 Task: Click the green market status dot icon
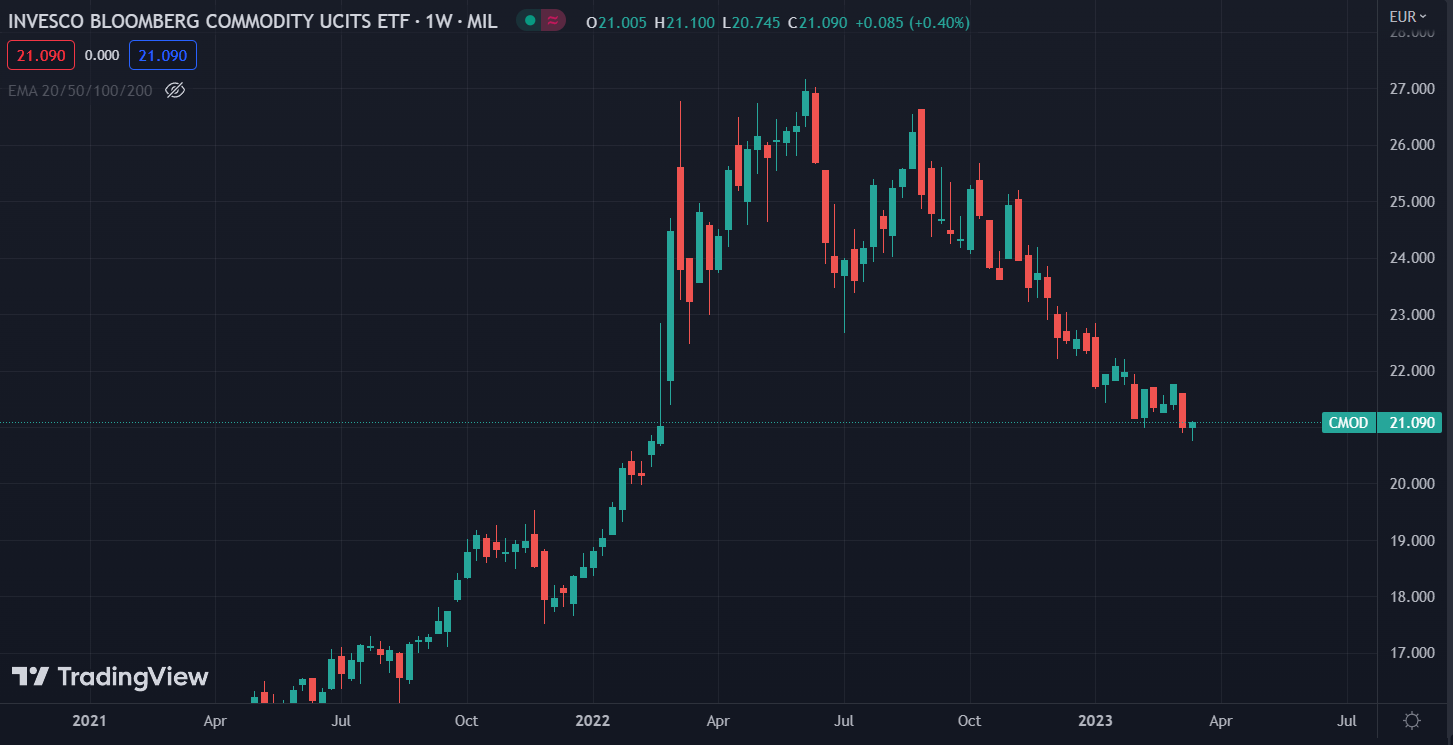(530, 20)
